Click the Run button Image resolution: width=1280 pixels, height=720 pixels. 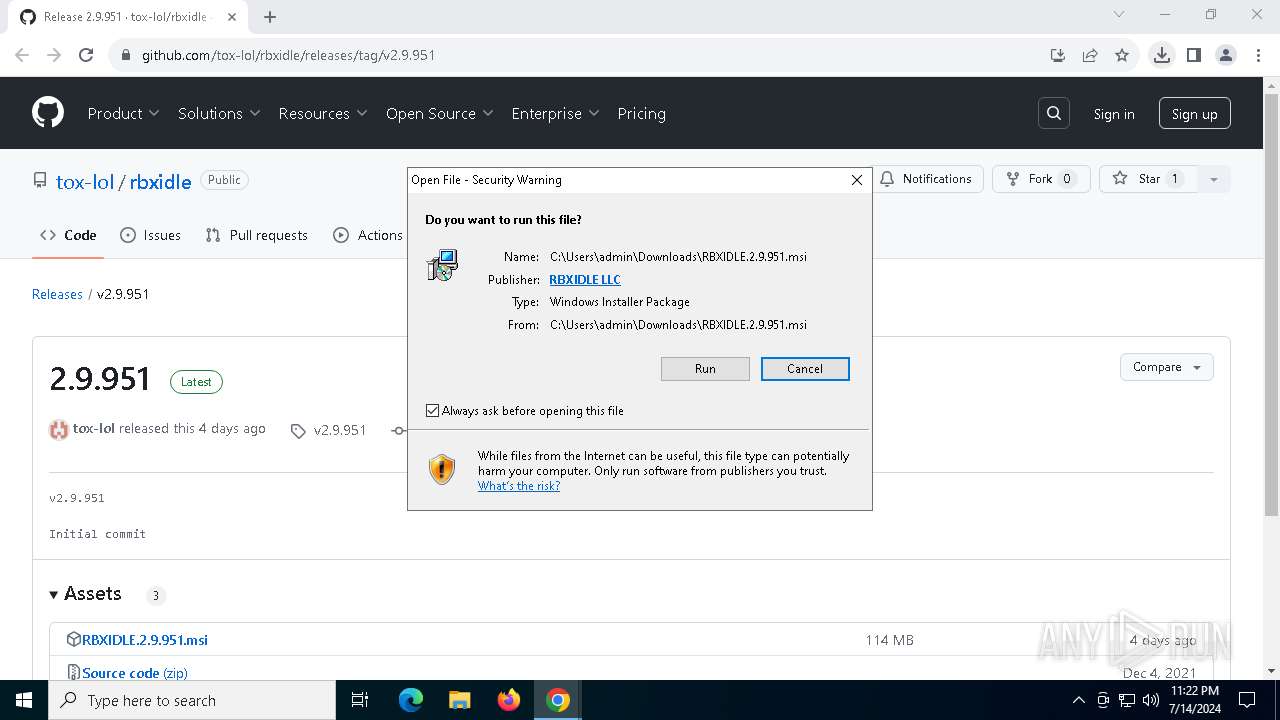coord(705,369)
